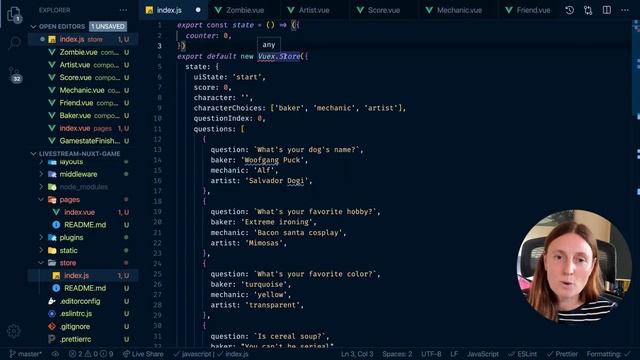This screenshot has width=640, height=360.
Task: Collapse the LIVESTREAM-NUXT-GAME section
Action: 33,154
